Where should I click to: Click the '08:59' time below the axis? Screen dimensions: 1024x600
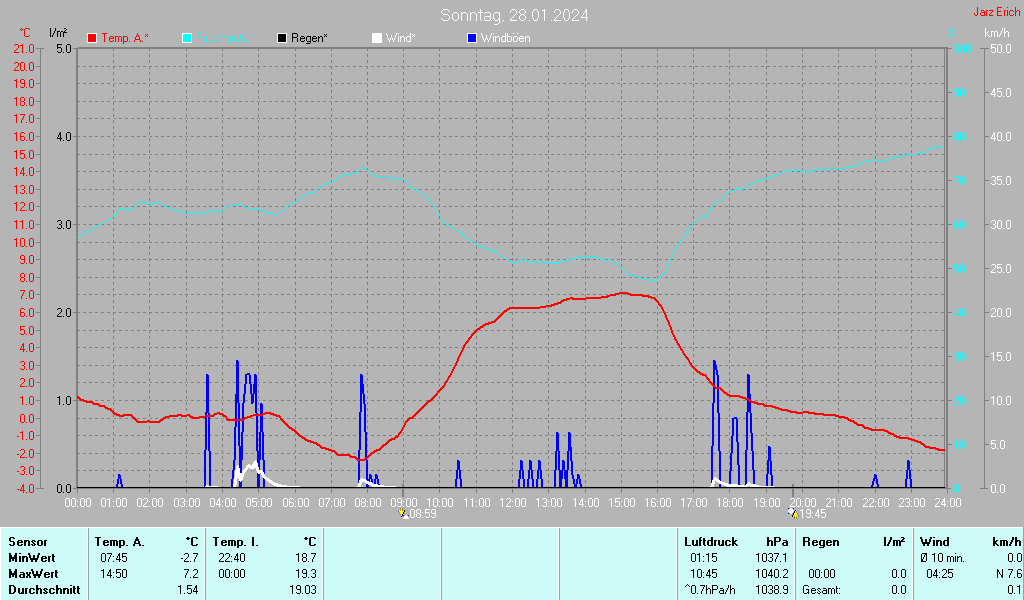[x=423, y=514]
